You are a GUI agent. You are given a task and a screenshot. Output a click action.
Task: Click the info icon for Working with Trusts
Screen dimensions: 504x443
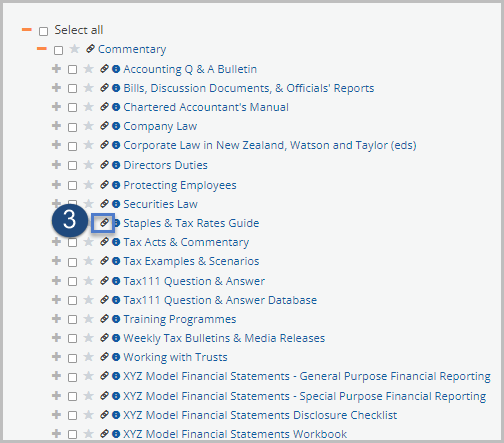[x=116, y=357]
